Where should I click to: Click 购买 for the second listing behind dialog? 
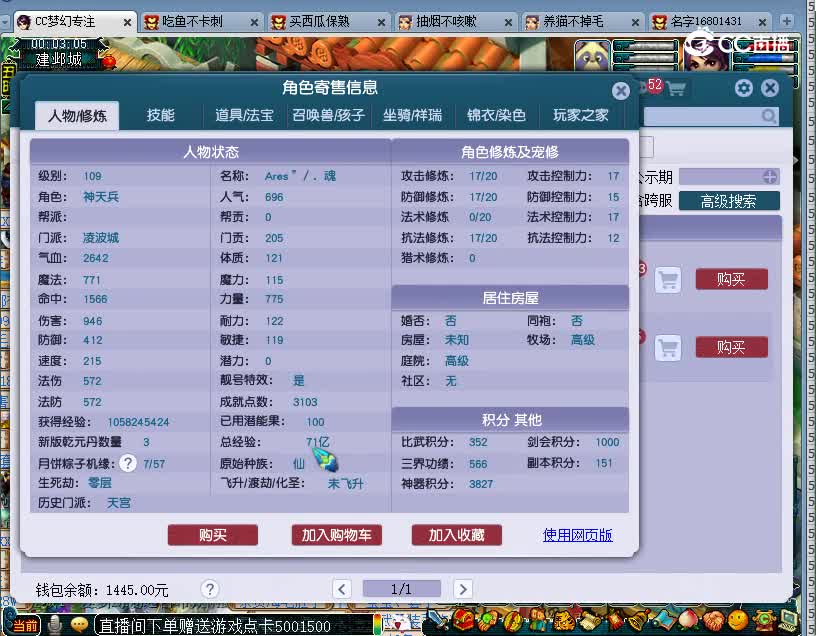pyautogui.click(x=731, y=347)
